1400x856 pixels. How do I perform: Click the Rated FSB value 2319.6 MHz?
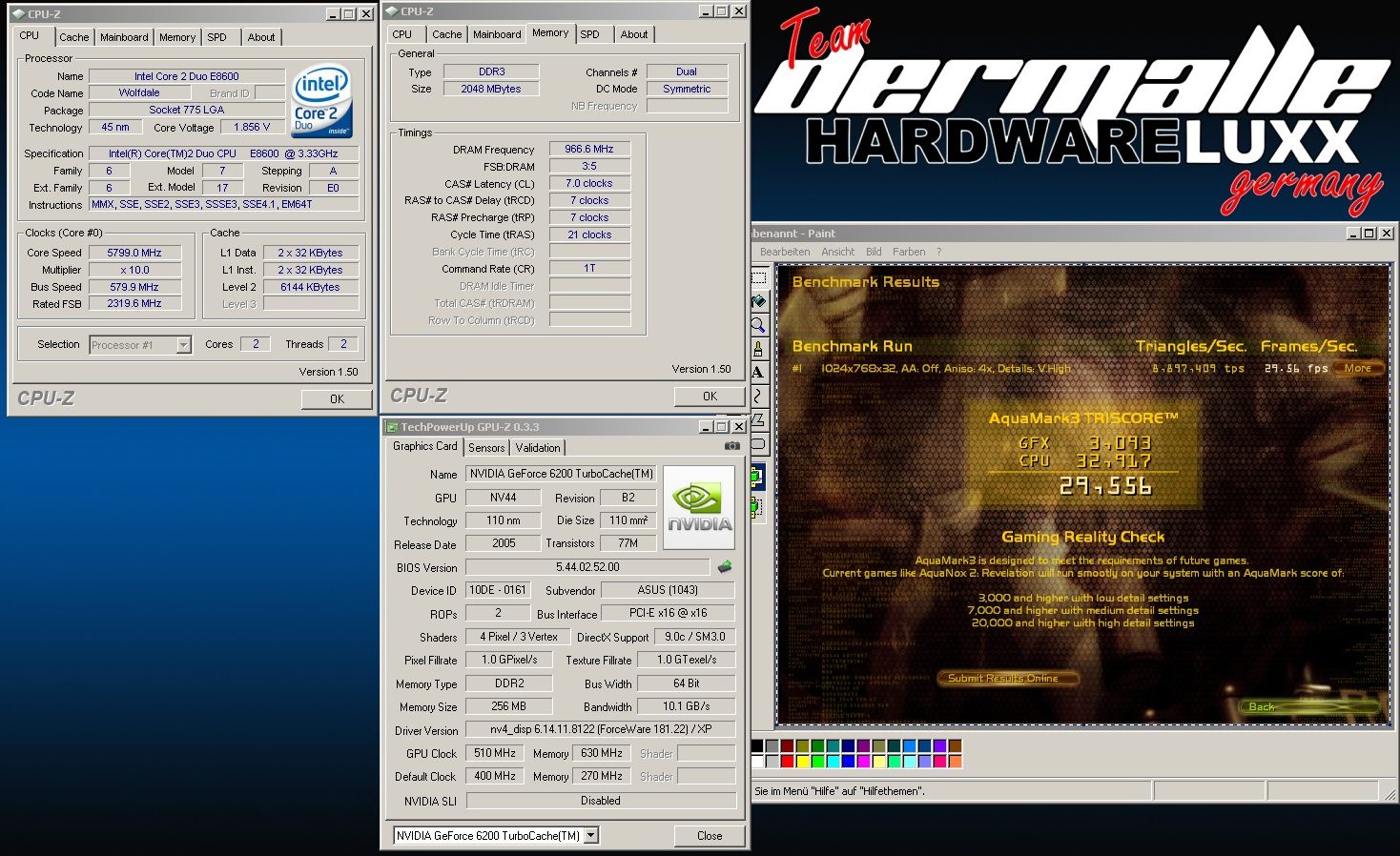134,304
